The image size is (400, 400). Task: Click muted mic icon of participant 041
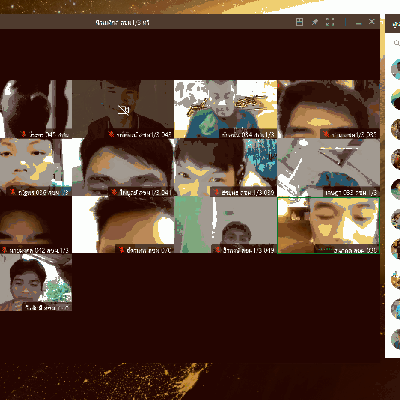[x=114, y=192]
